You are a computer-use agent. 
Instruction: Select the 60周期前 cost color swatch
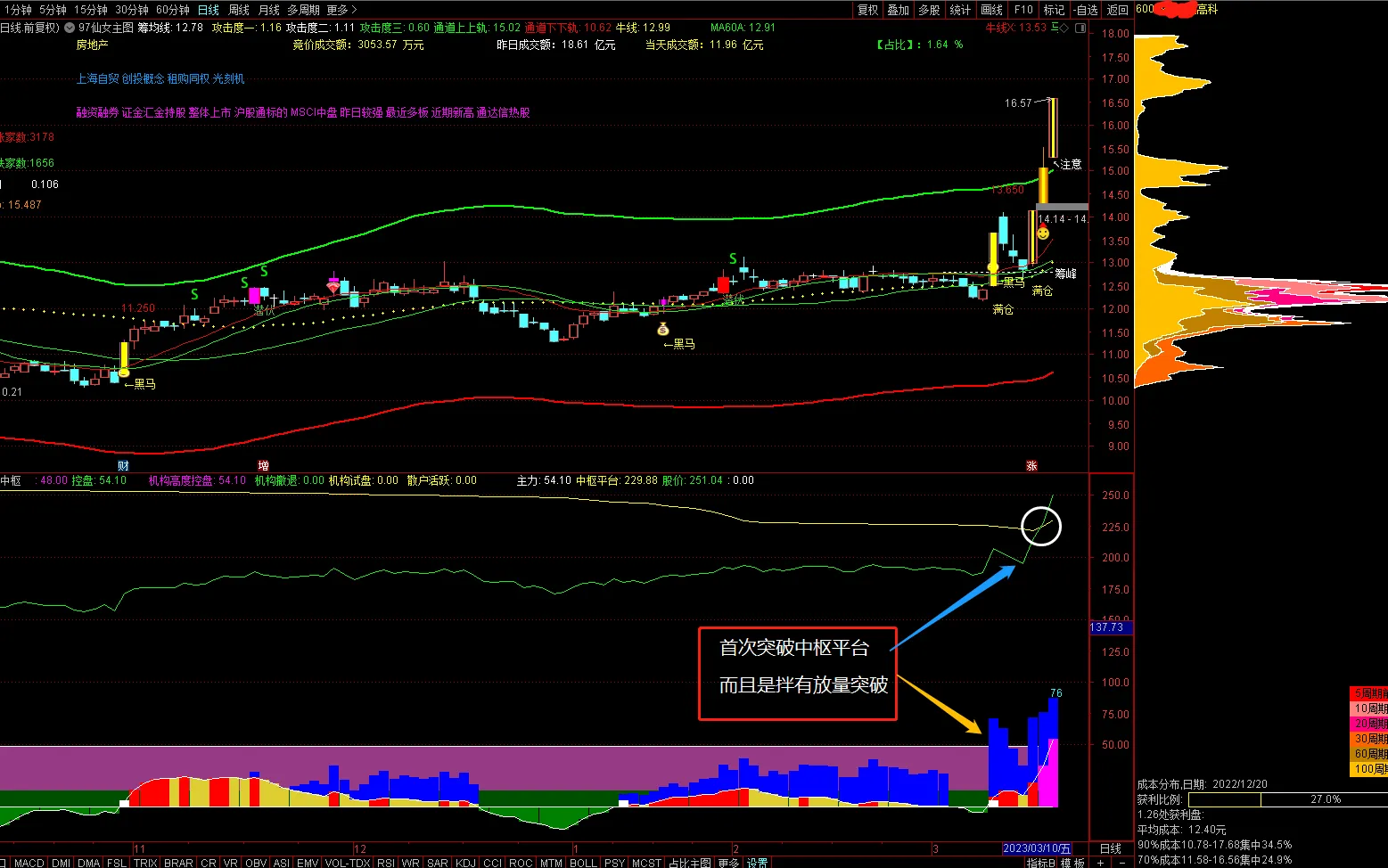(1369, 754)
